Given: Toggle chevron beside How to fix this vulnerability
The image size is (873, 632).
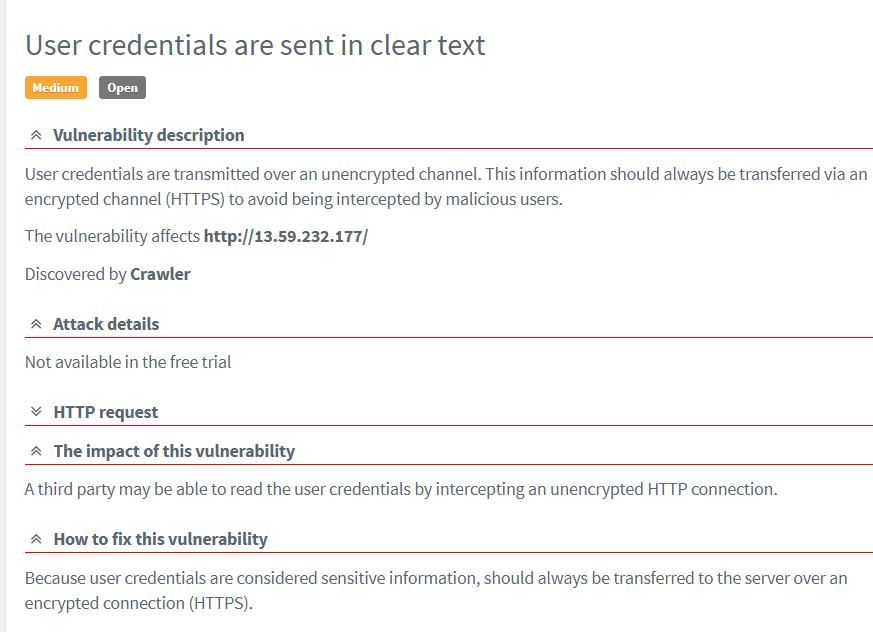Looking at the screenshot, I should tap(36, 539).
